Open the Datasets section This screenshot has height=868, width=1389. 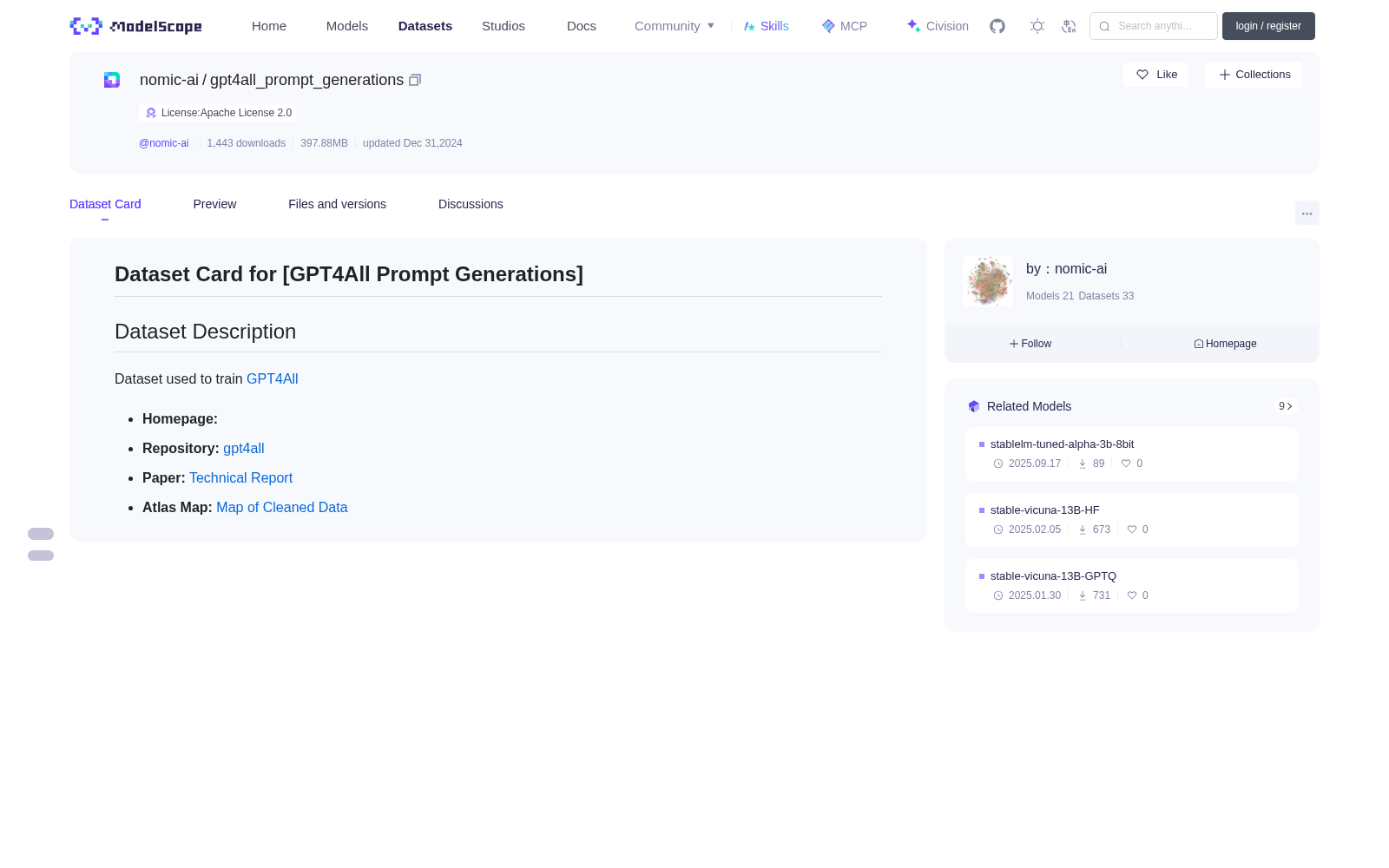coord(425,26)
